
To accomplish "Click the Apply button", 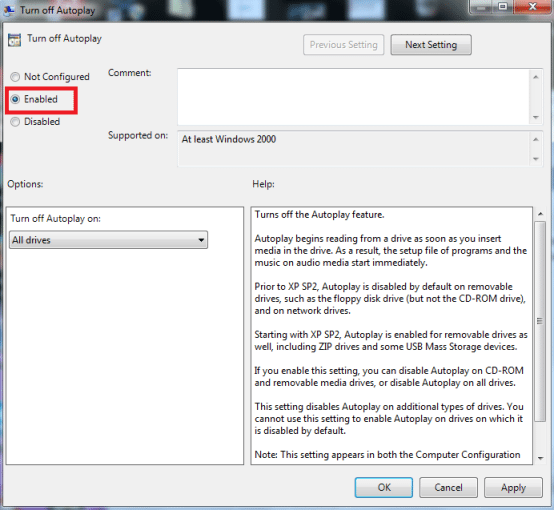I will [x=513, y=487].
